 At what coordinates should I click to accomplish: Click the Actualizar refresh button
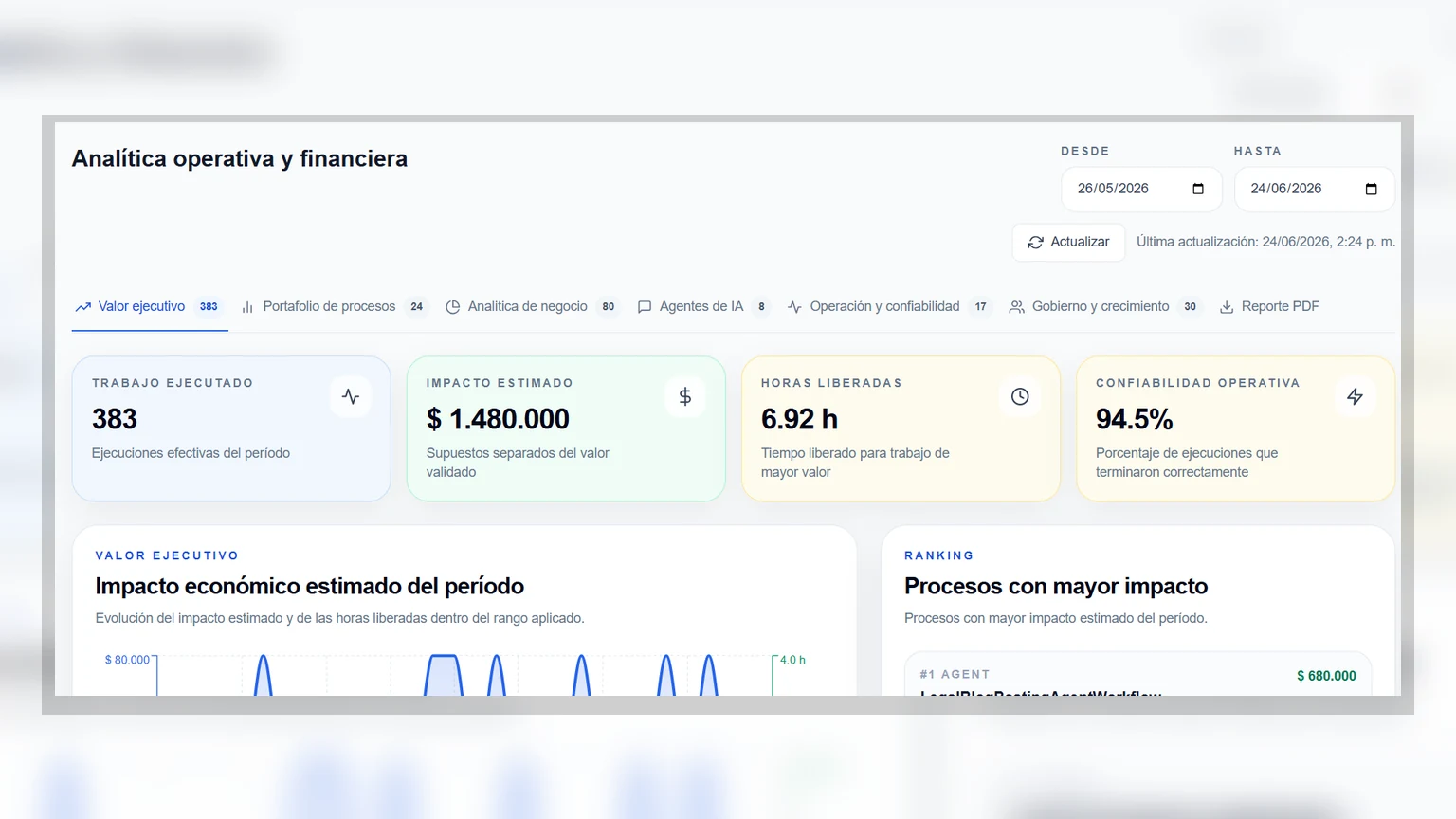click(1068, 242)
